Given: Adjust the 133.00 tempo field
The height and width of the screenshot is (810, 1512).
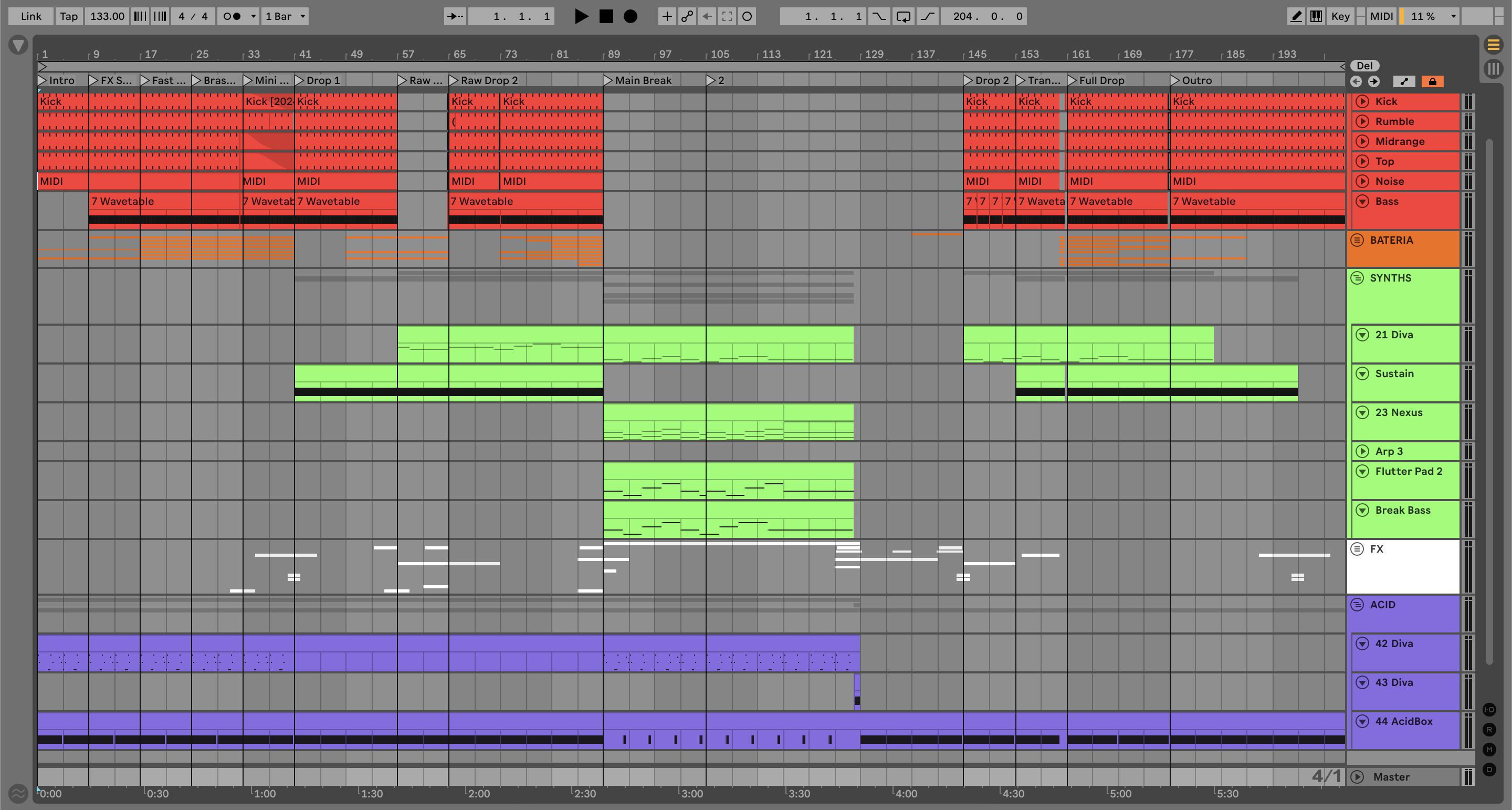Looking at the screenshot, I should [107, 16].
